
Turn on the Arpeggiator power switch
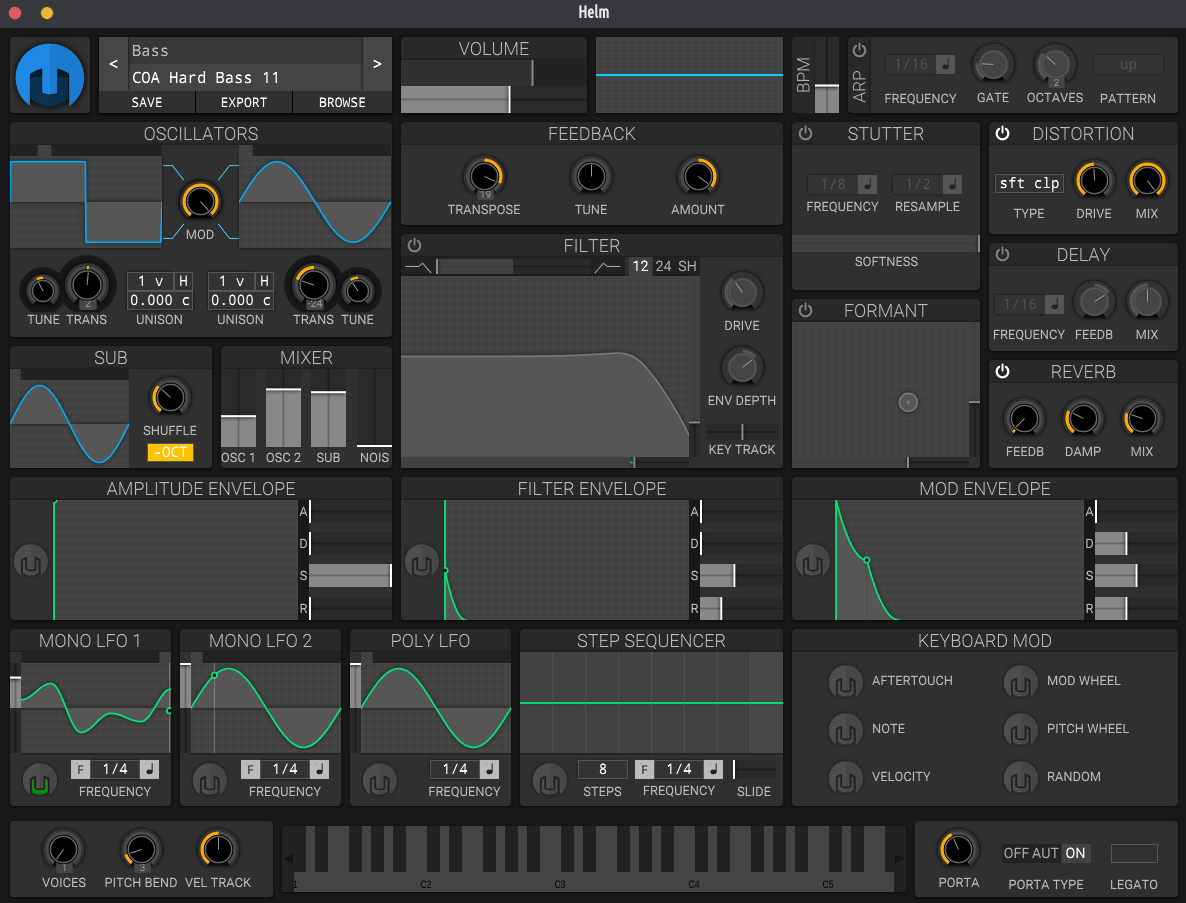click(859, 50)
